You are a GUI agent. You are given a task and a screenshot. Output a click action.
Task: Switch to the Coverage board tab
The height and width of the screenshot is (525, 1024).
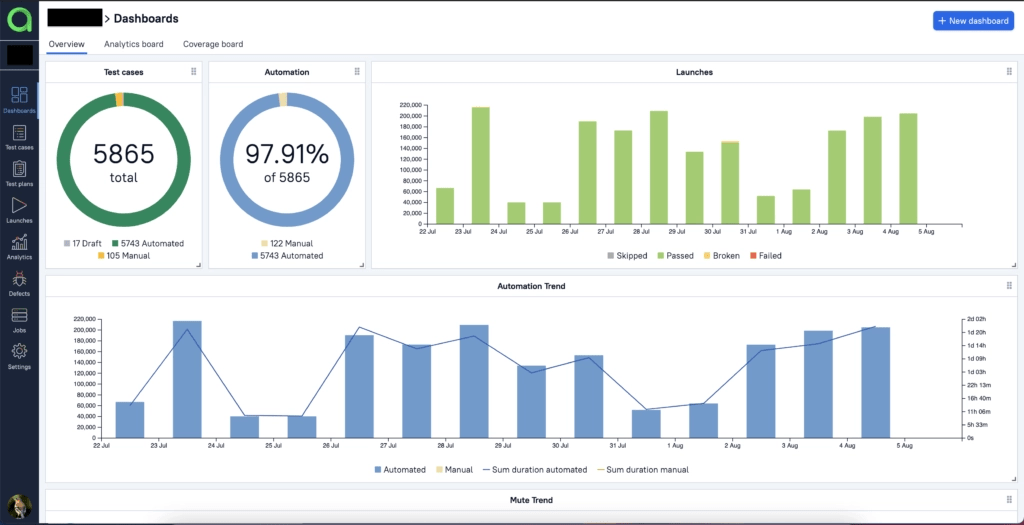click(x=212, y=44)
